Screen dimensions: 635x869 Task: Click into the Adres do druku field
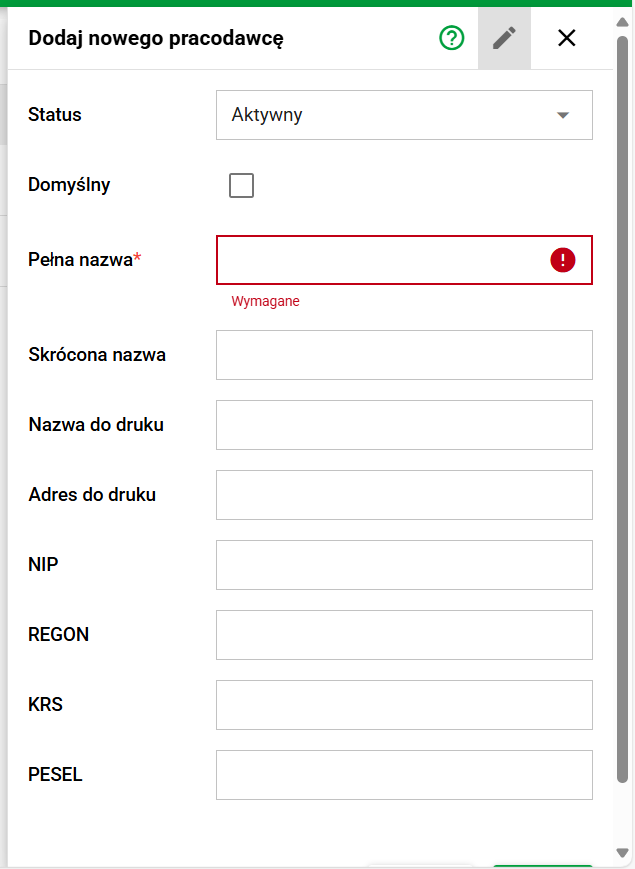404,495
